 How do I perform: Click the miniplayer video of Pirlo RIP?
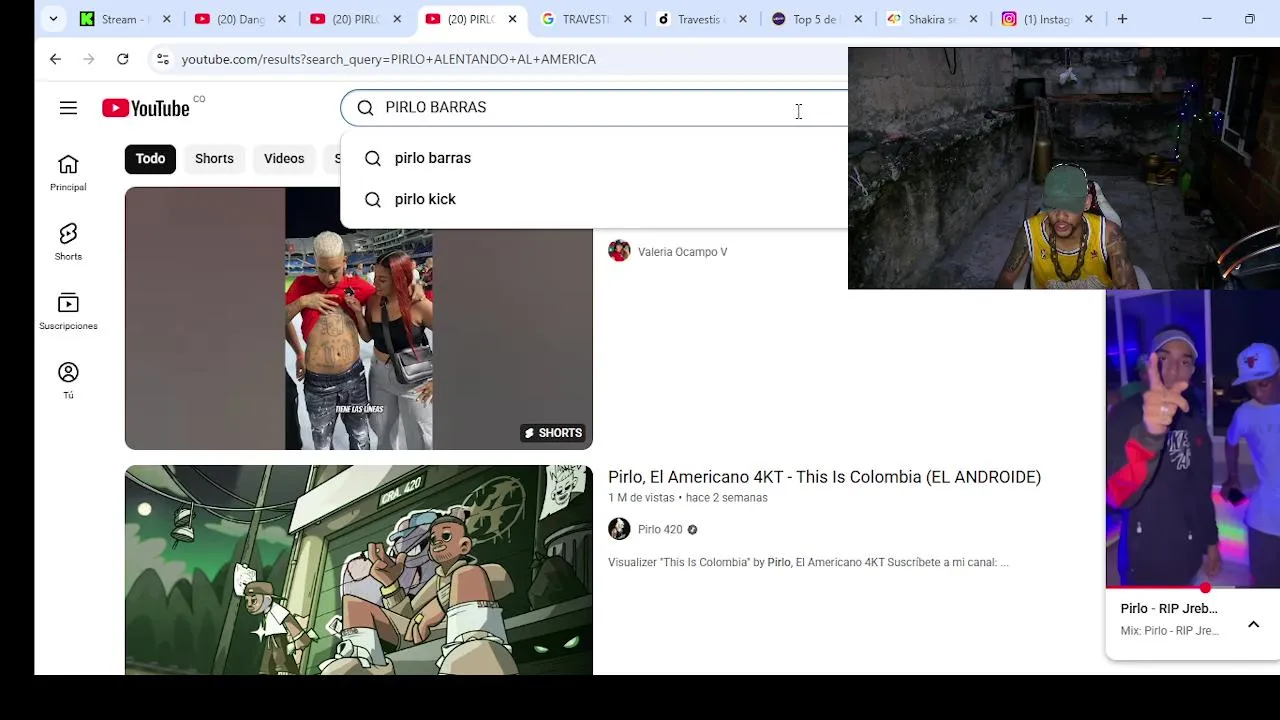tap(1193, 438)
